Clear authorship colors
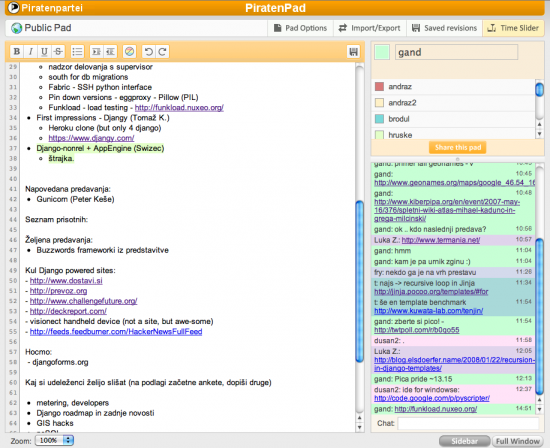The width and height of the screenshot is (550, 448). coord(129,52)
